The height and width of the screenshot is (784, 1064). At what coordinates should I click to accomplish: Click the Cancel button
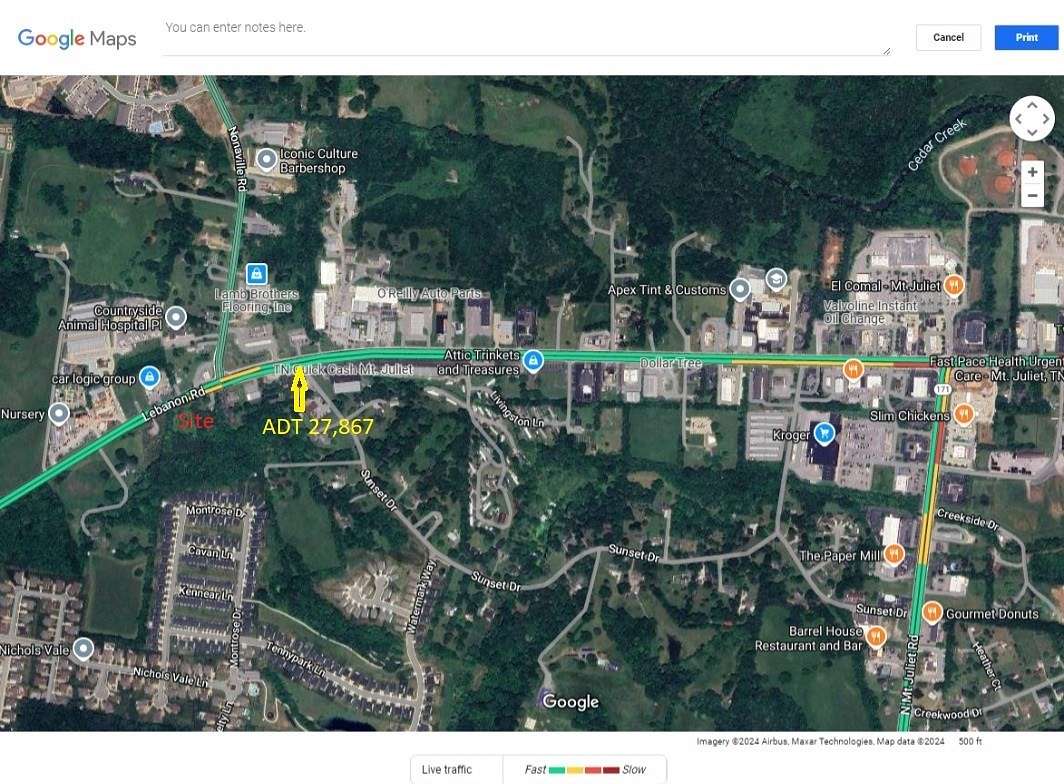pyautogui.click(x=947, y=37)
